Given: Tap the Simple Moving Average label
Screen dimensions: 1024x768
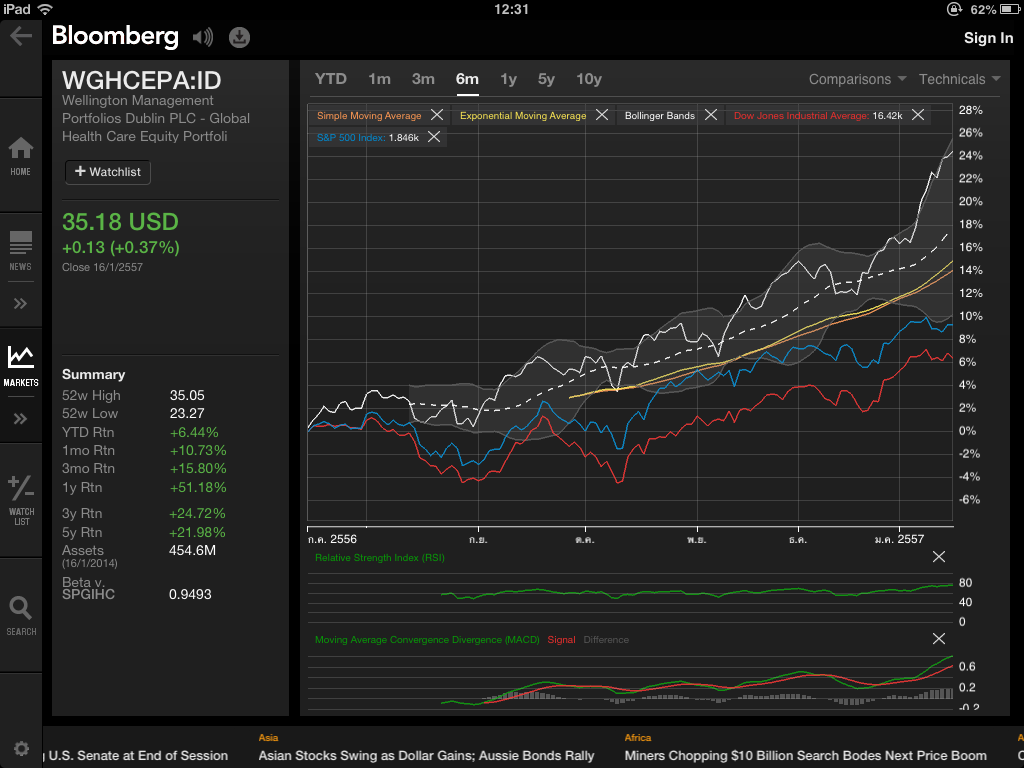Looking at the screenshot, I should (x=369, y=116).
